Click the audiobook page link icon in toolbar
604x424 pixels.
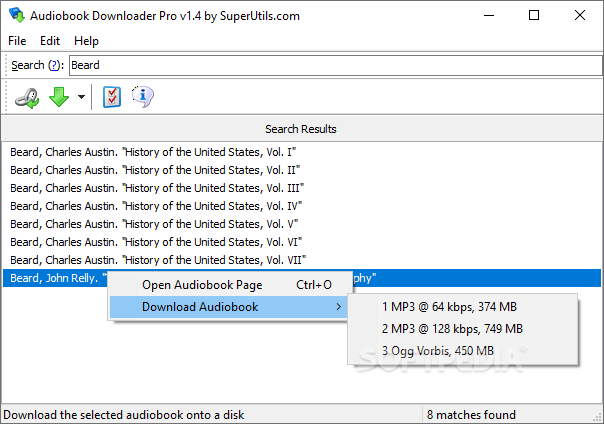[27, 97]
